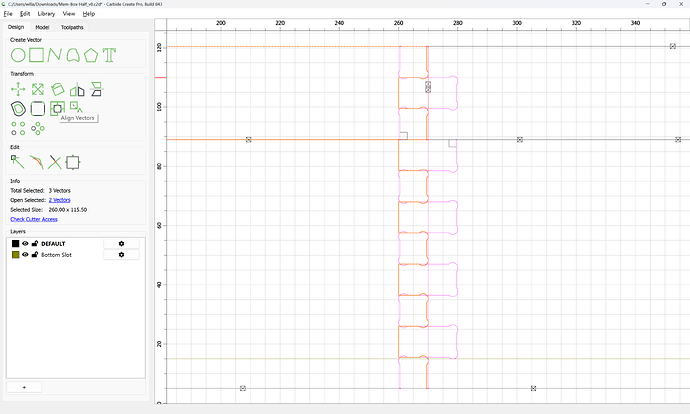
Task: Select the Rectangle vector tool
Action: pyautogui.click(x=37, y=55)
